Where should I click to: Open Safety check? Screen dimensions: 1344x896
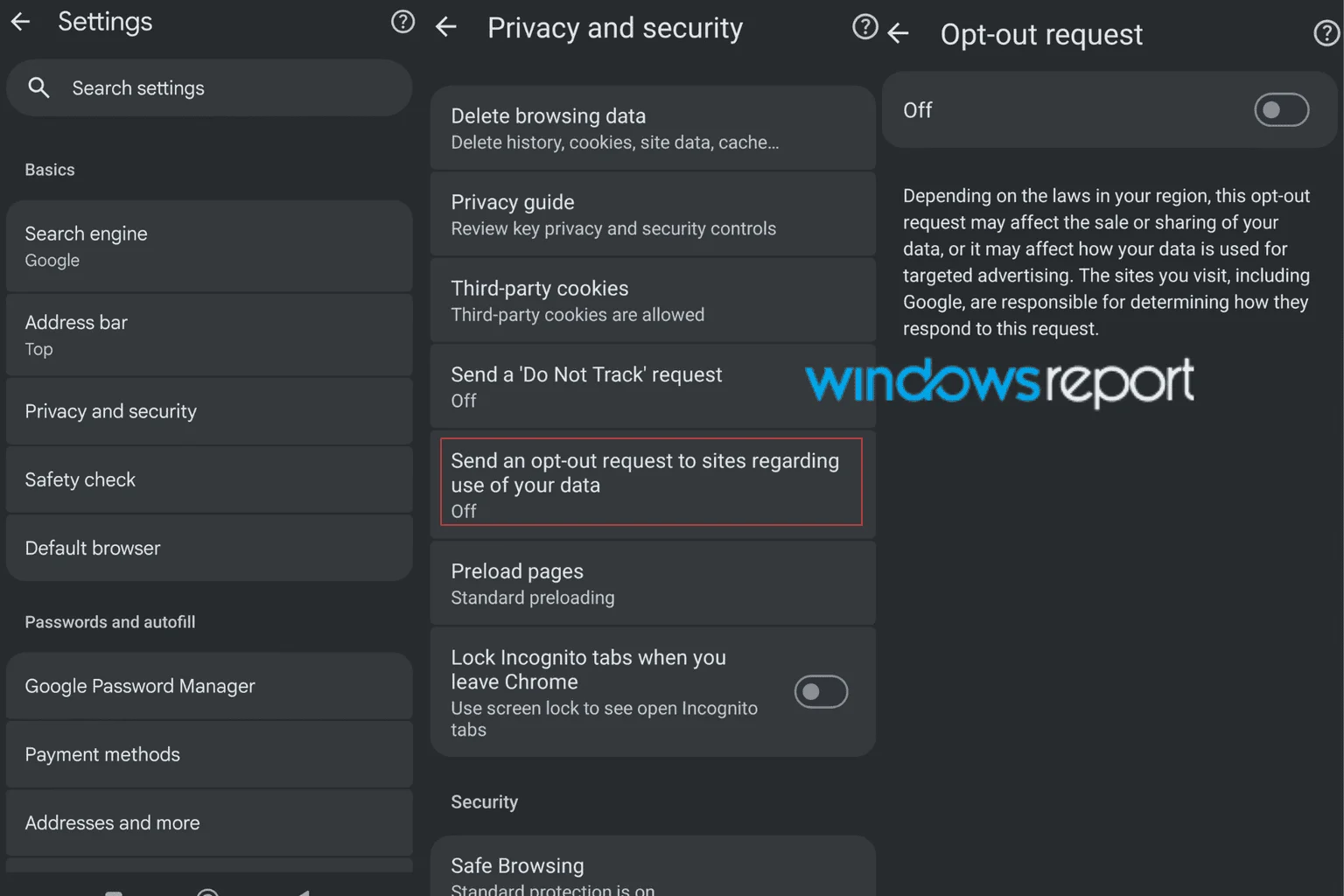coord(209,479)
